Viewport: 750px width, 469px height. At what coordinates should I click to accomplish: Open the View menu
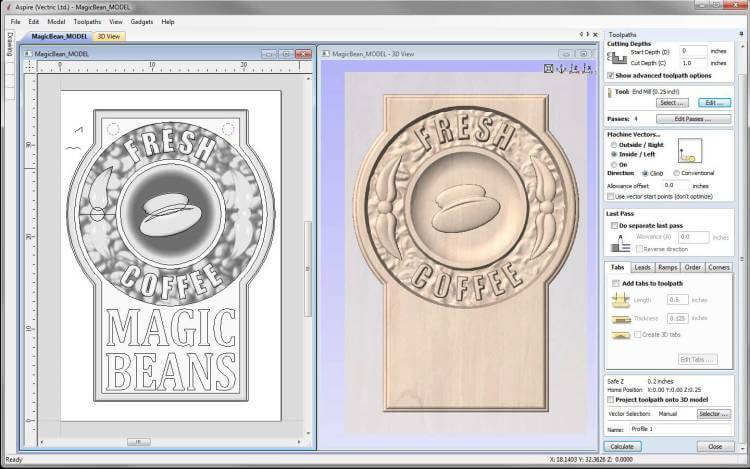116,22
